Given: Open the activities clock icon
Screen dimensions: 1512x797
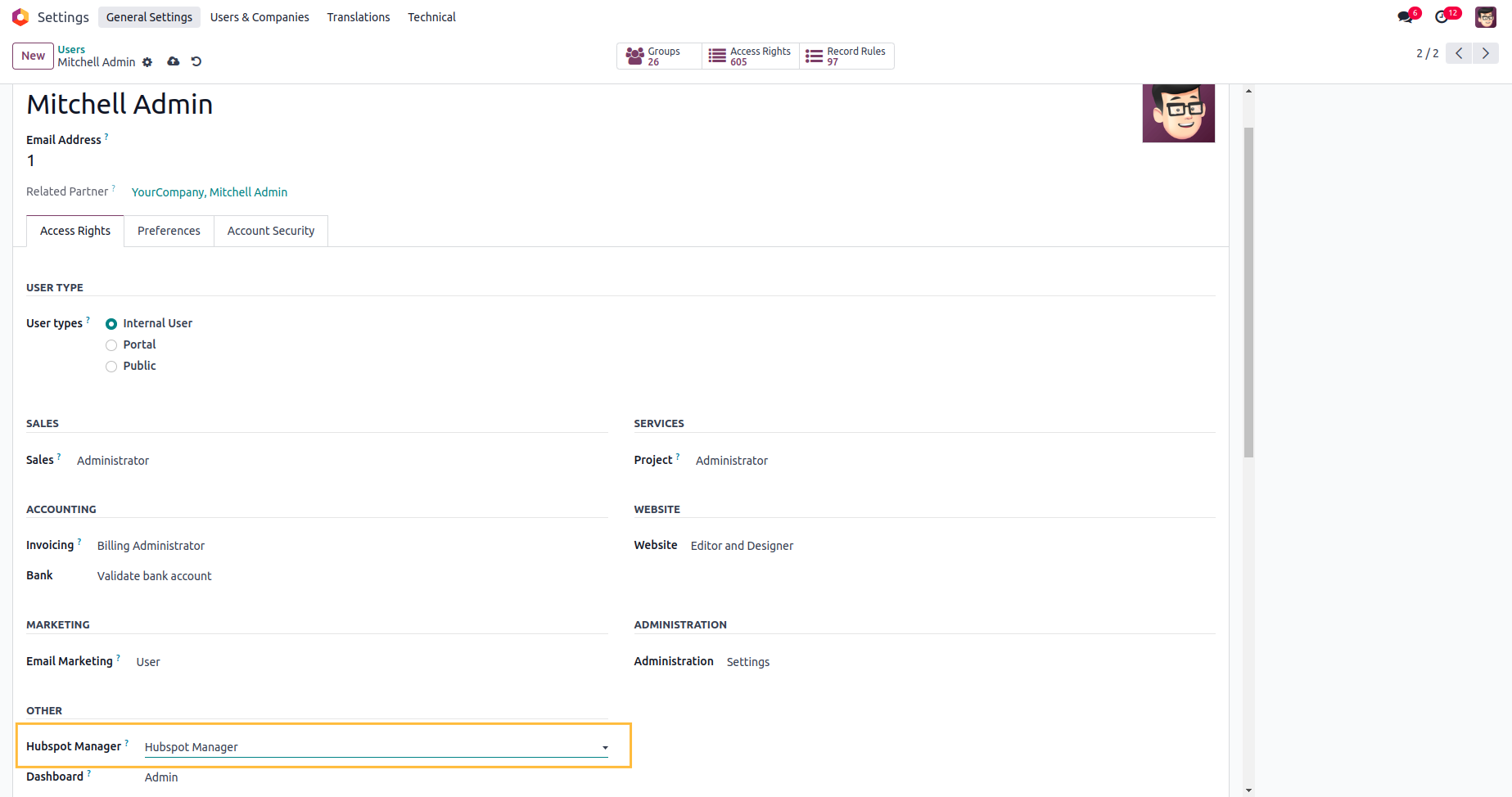Looking at the screenshot, I should (x=1442, y=17).
